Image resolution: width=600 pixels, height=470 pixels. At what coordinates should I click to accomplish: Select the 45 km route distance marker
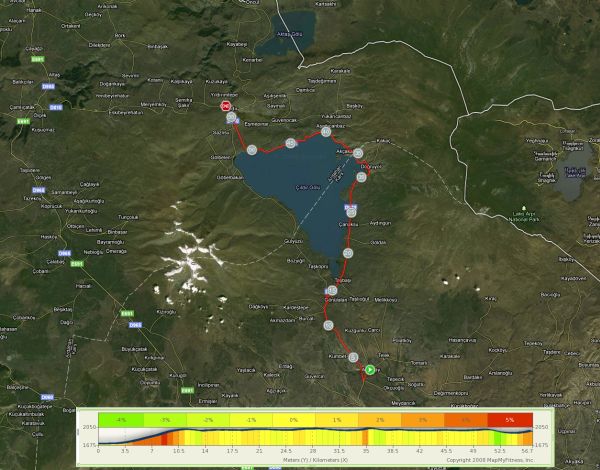[290, 143]
